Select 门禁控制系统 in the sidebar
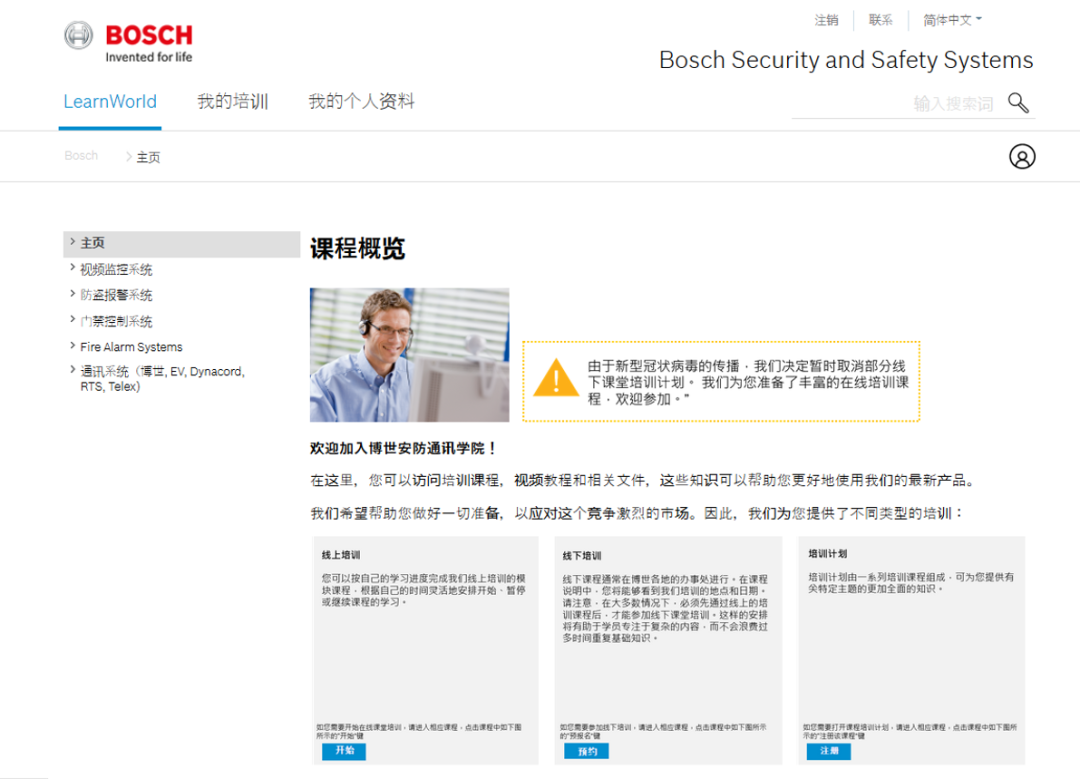The image size is (1080, 779). [116, 321]
